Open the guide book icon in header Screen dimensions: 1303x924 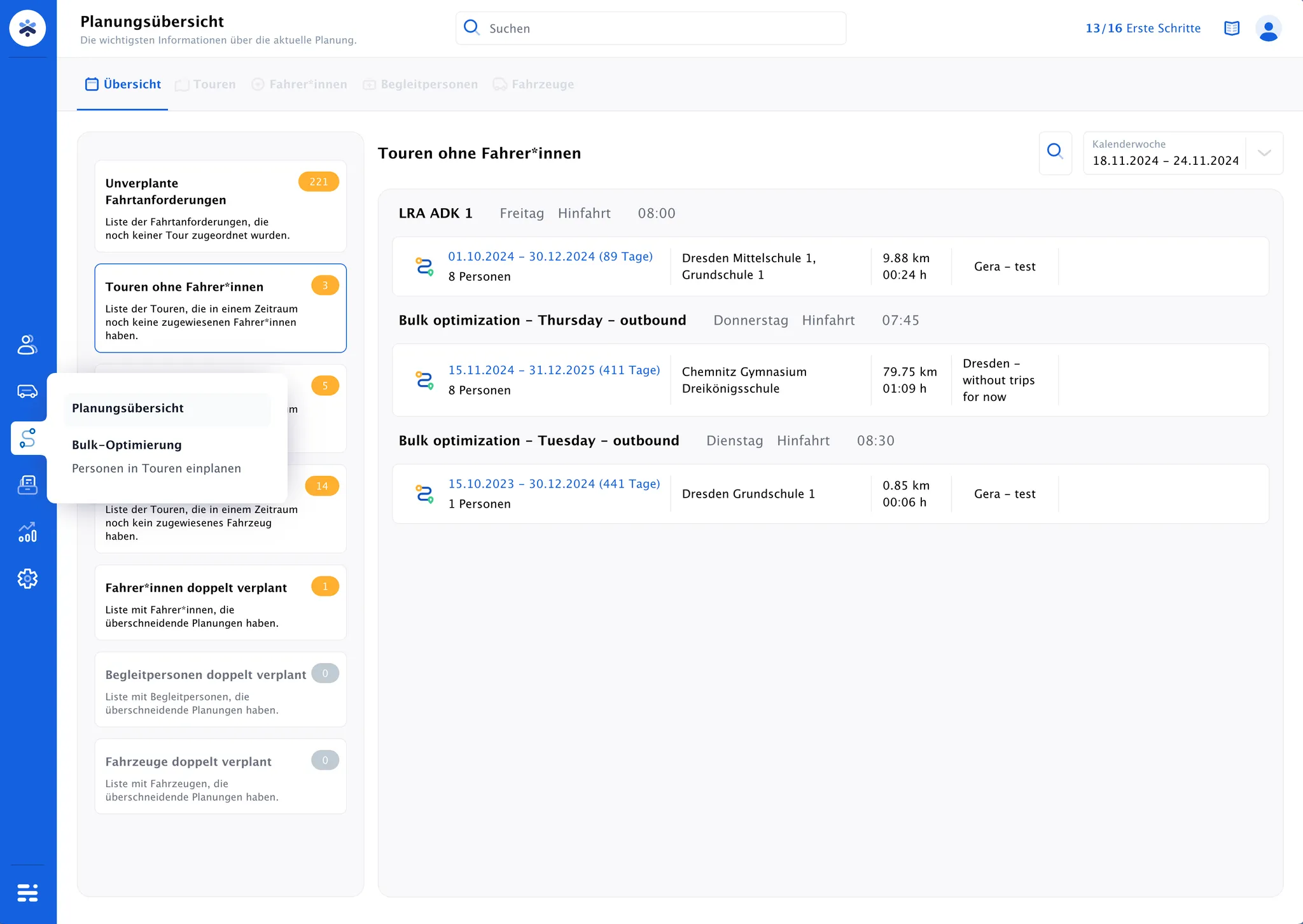[1232, 28]
